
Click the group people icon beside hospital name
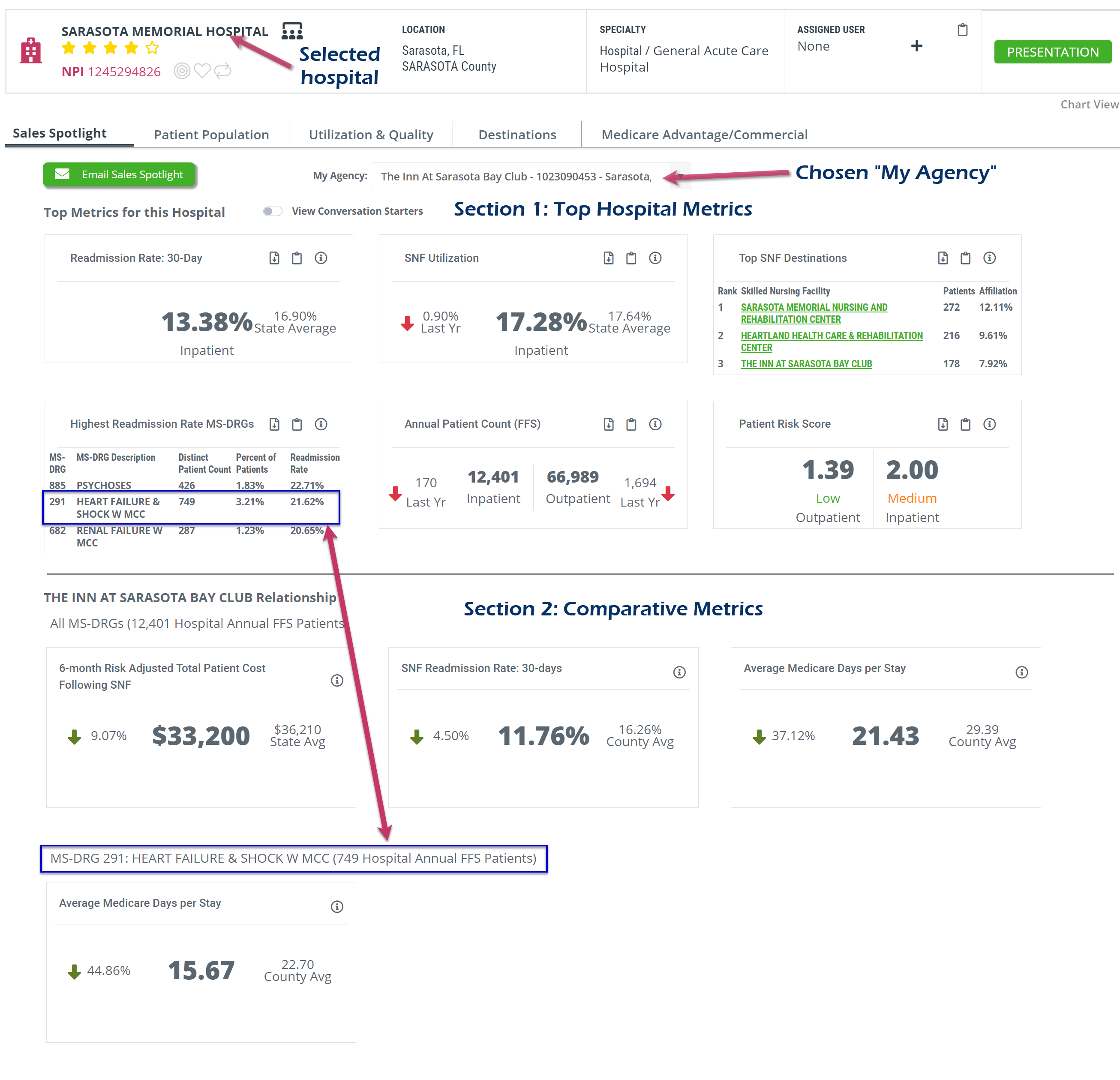click(292, 31)
